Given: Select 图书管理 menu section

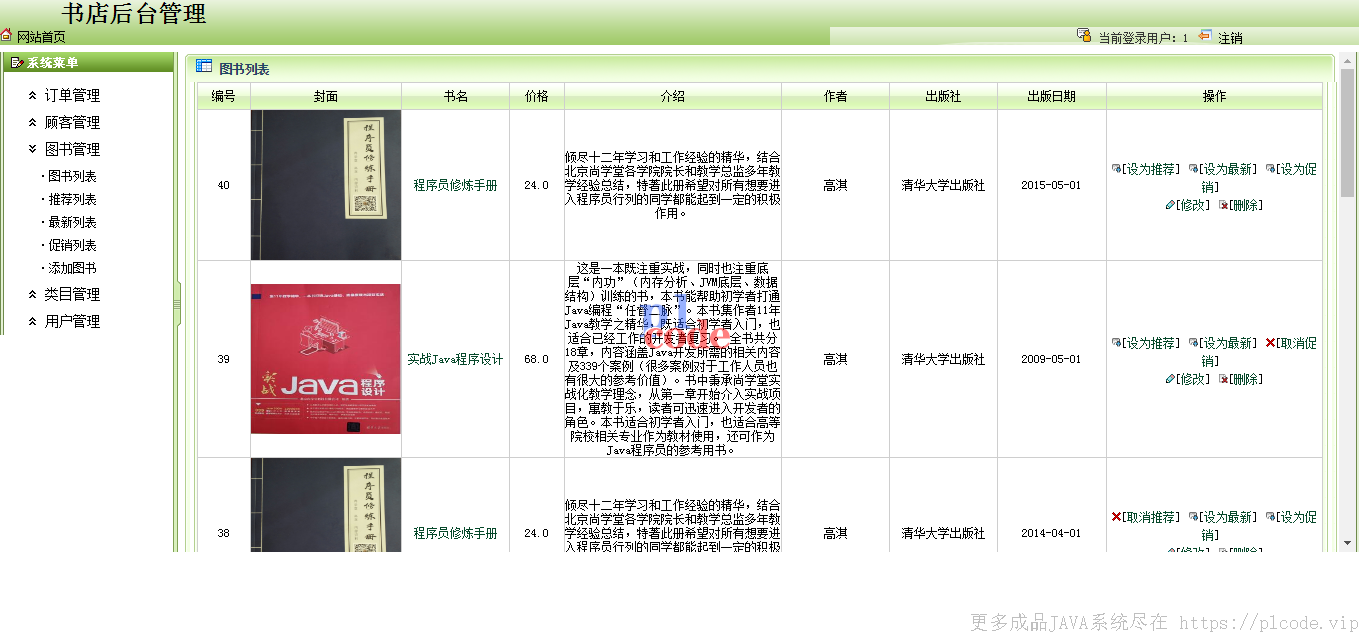Looking at the screenshot, I should [72, 150].
